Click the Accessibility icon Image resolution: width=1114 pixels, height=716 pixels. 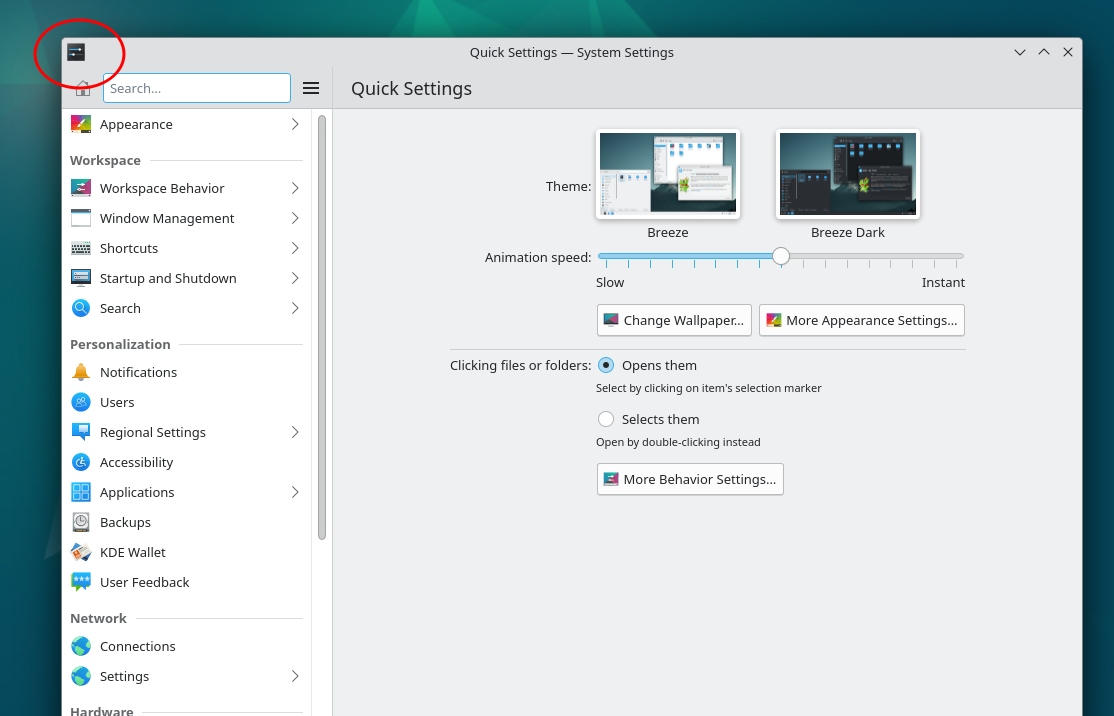(x=81, y=462)
